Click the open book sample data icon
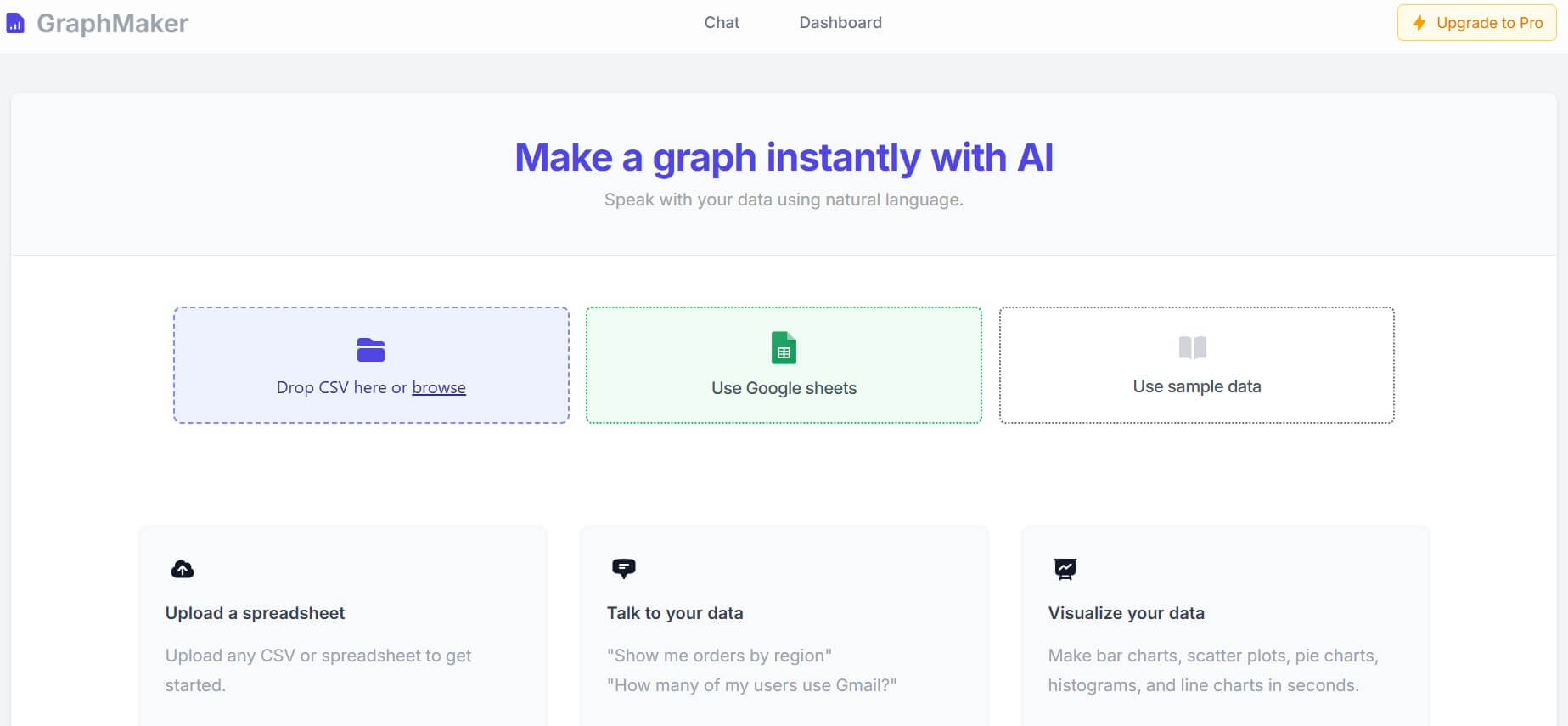The width and height of the screenshot is (1568, 726). point(1193,347)
